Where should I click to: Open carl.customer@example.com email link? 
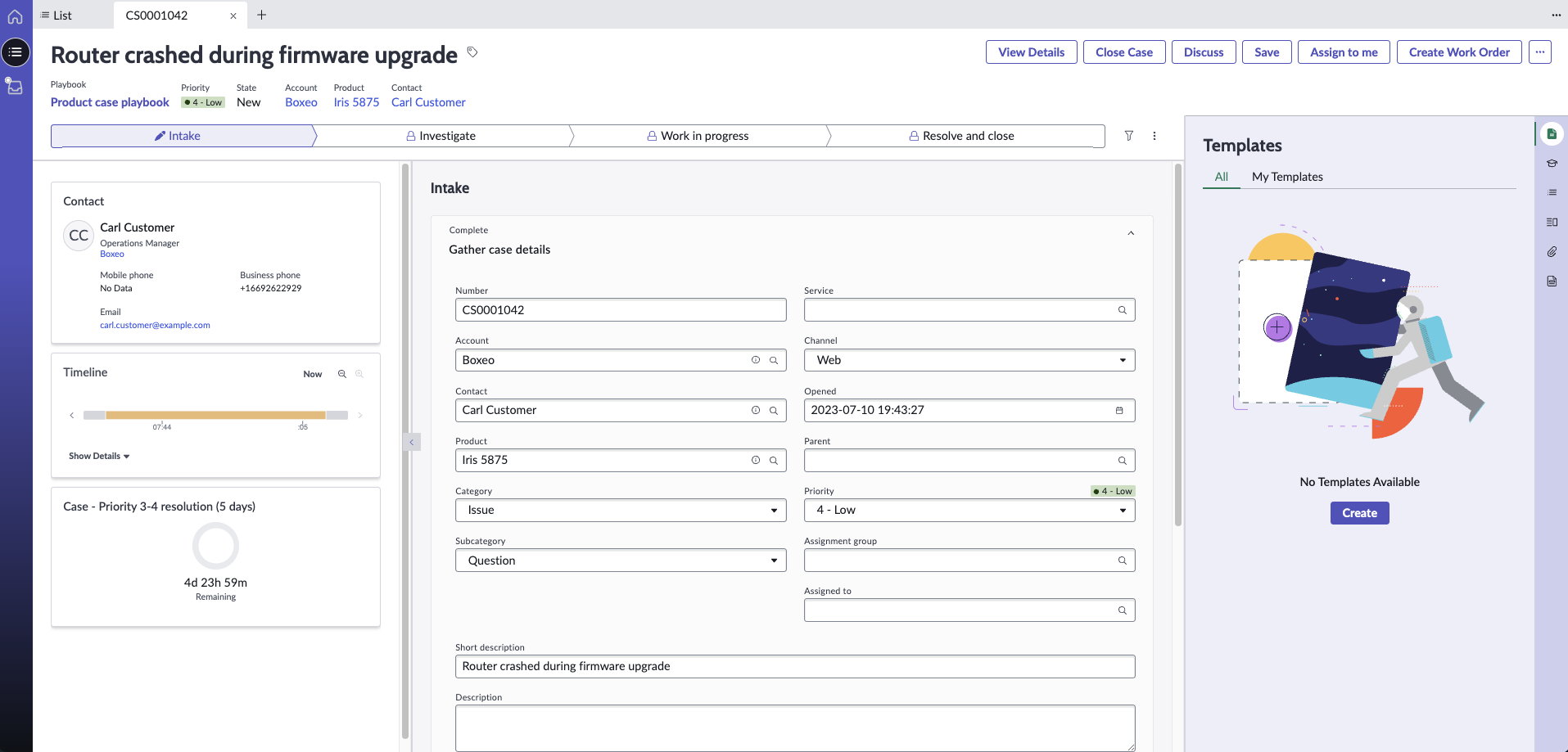(155, 325)
